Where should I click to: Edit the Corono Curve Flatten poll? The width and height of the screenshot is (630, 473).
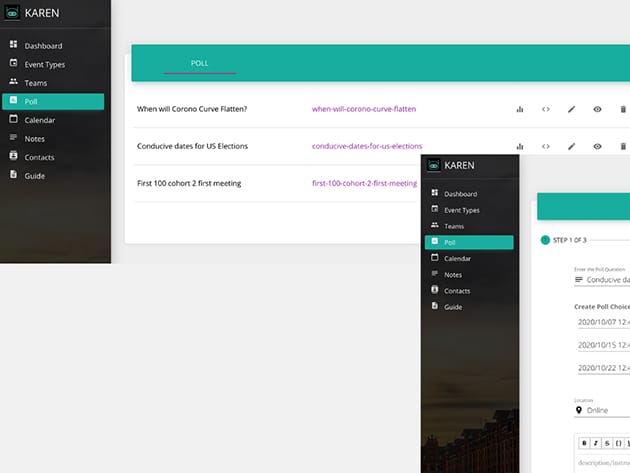click(572, 109)
